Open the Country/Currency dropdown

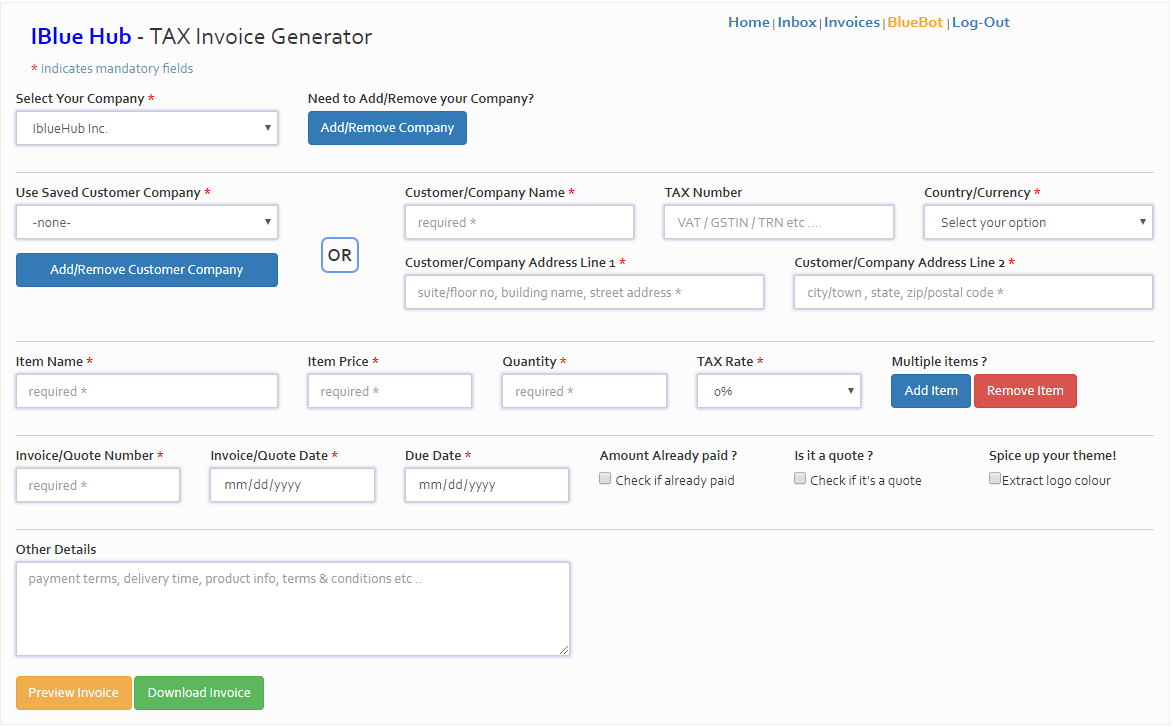coord(1038,222)
